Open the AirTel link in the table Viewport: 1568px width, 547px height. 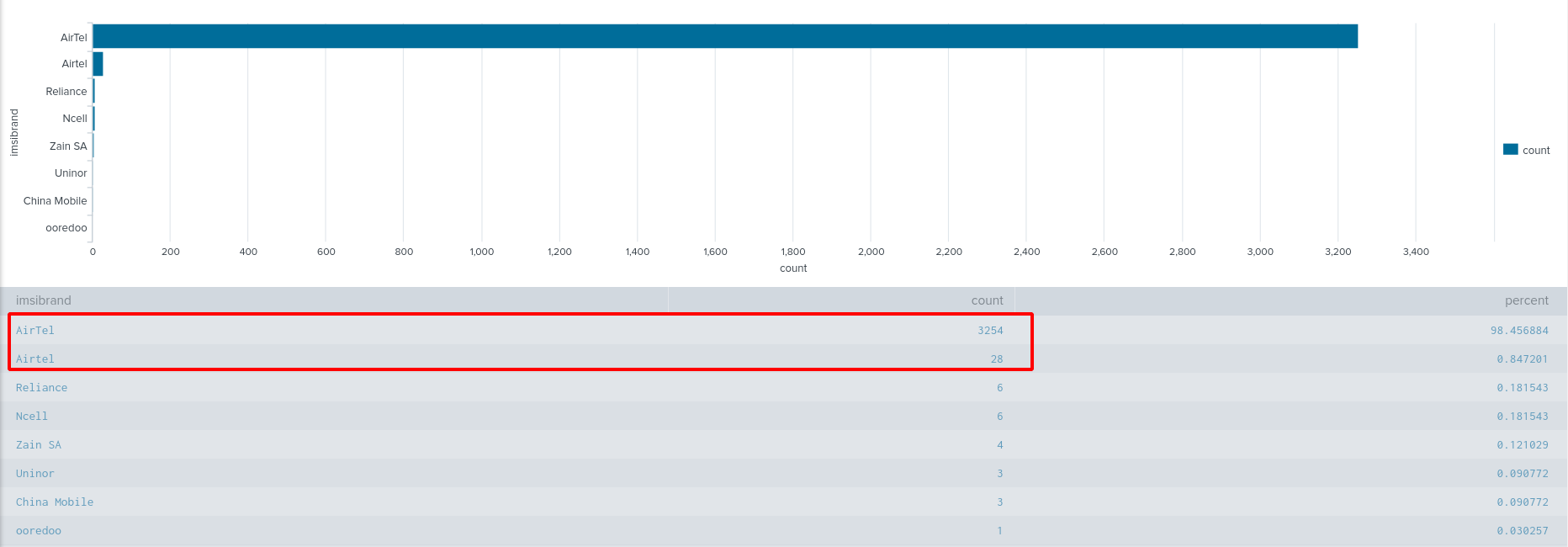pyautogui.click(x=35, y=331)
